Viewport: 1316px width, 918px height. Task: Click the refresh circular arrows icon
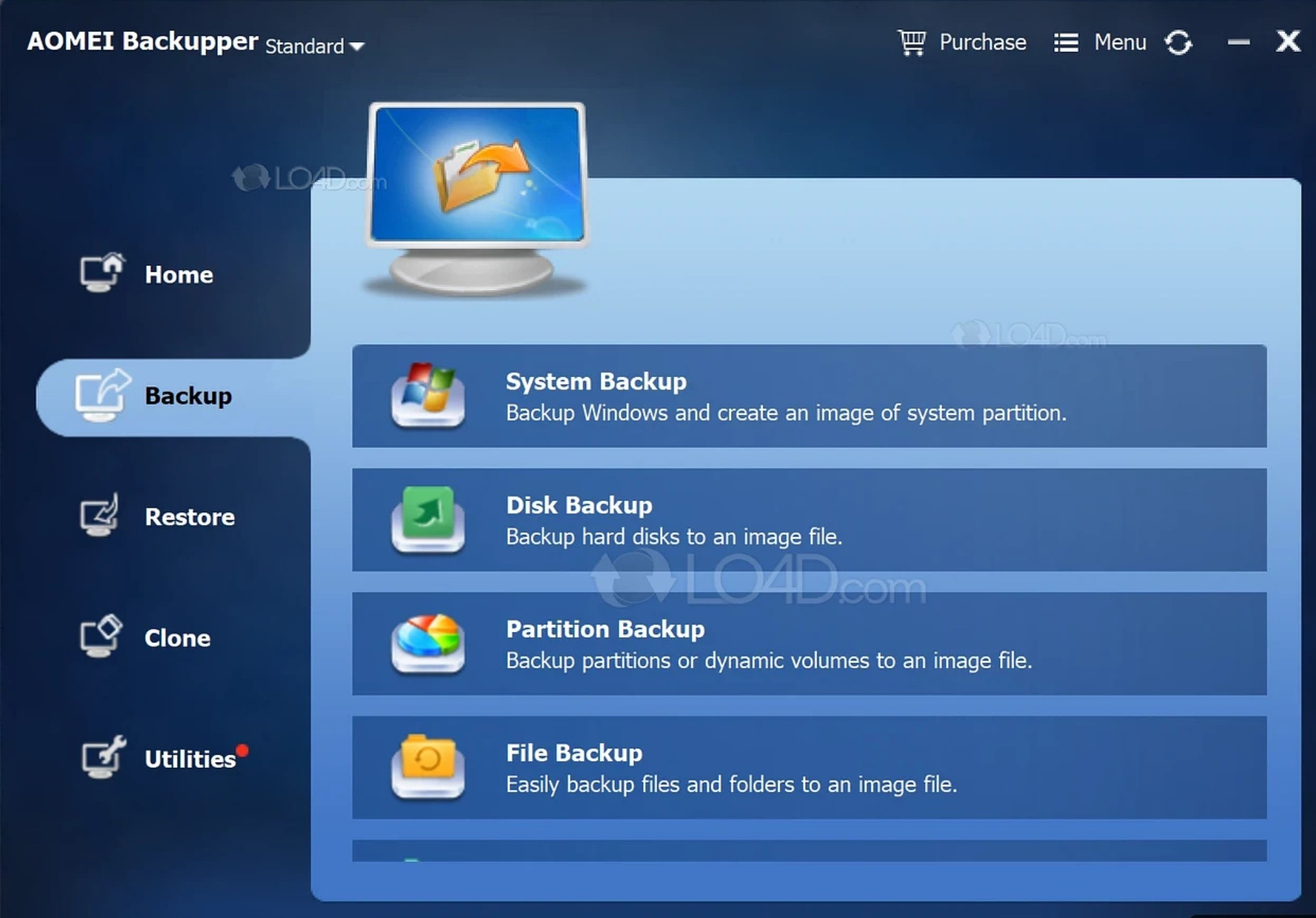tap(1178, 43)
